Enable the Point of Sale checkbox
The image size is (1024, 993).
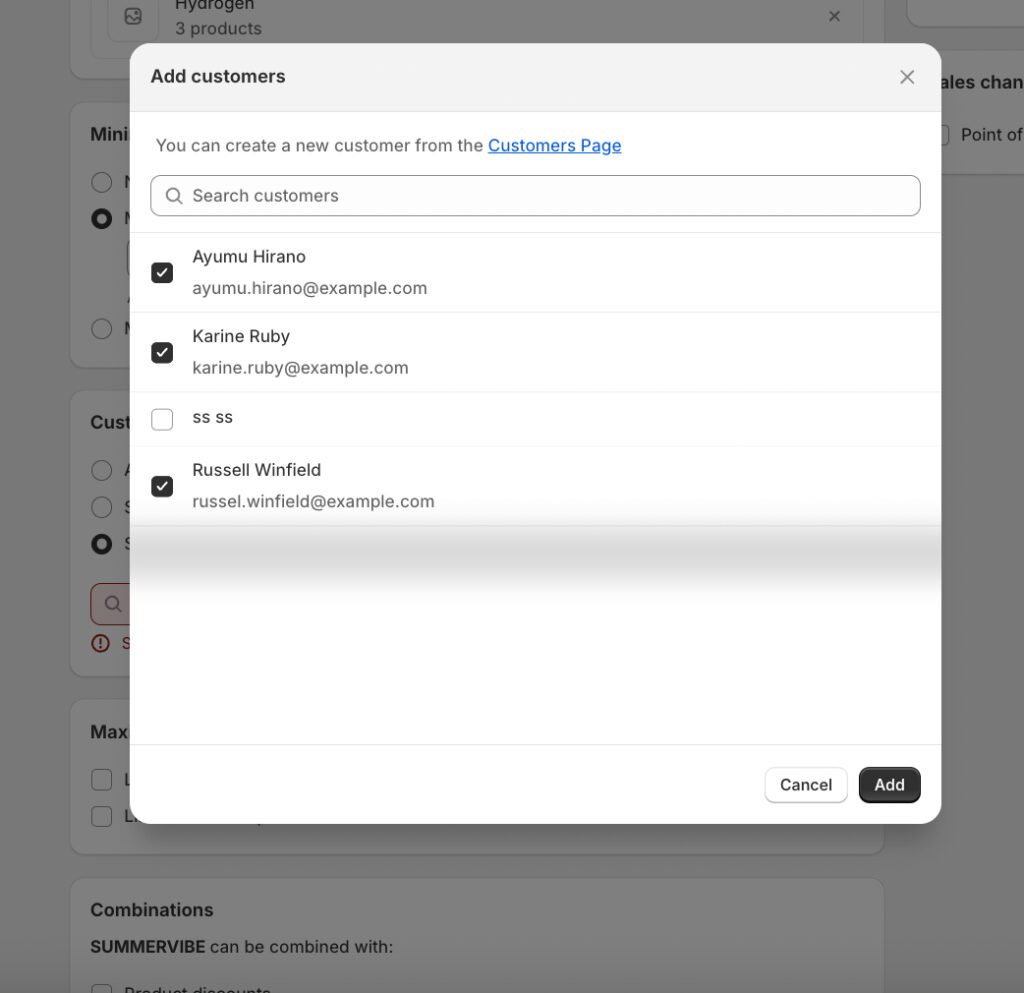coord(940,134)
